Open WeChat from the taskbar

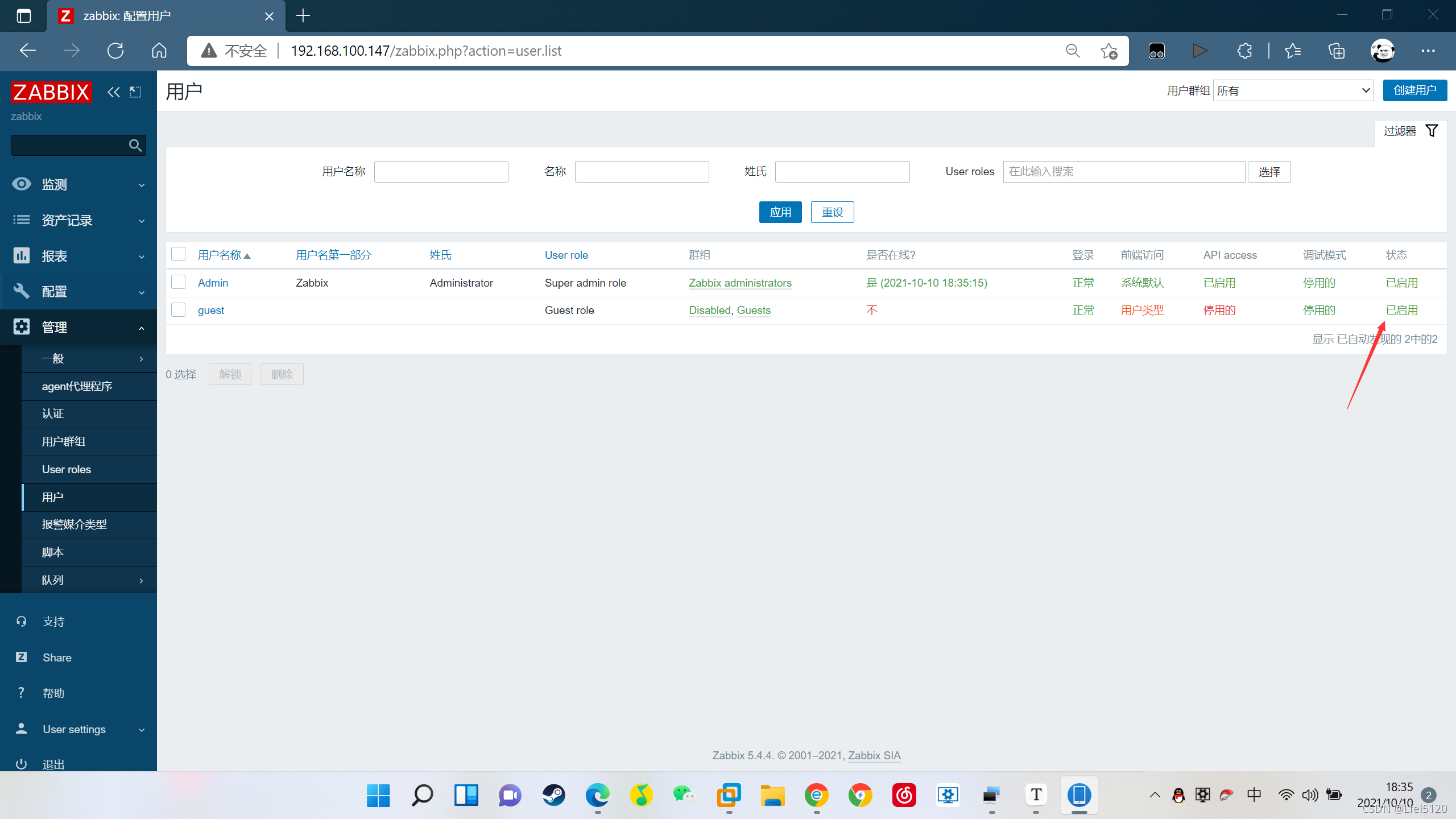pyautogui.click(x=684, y=794)
